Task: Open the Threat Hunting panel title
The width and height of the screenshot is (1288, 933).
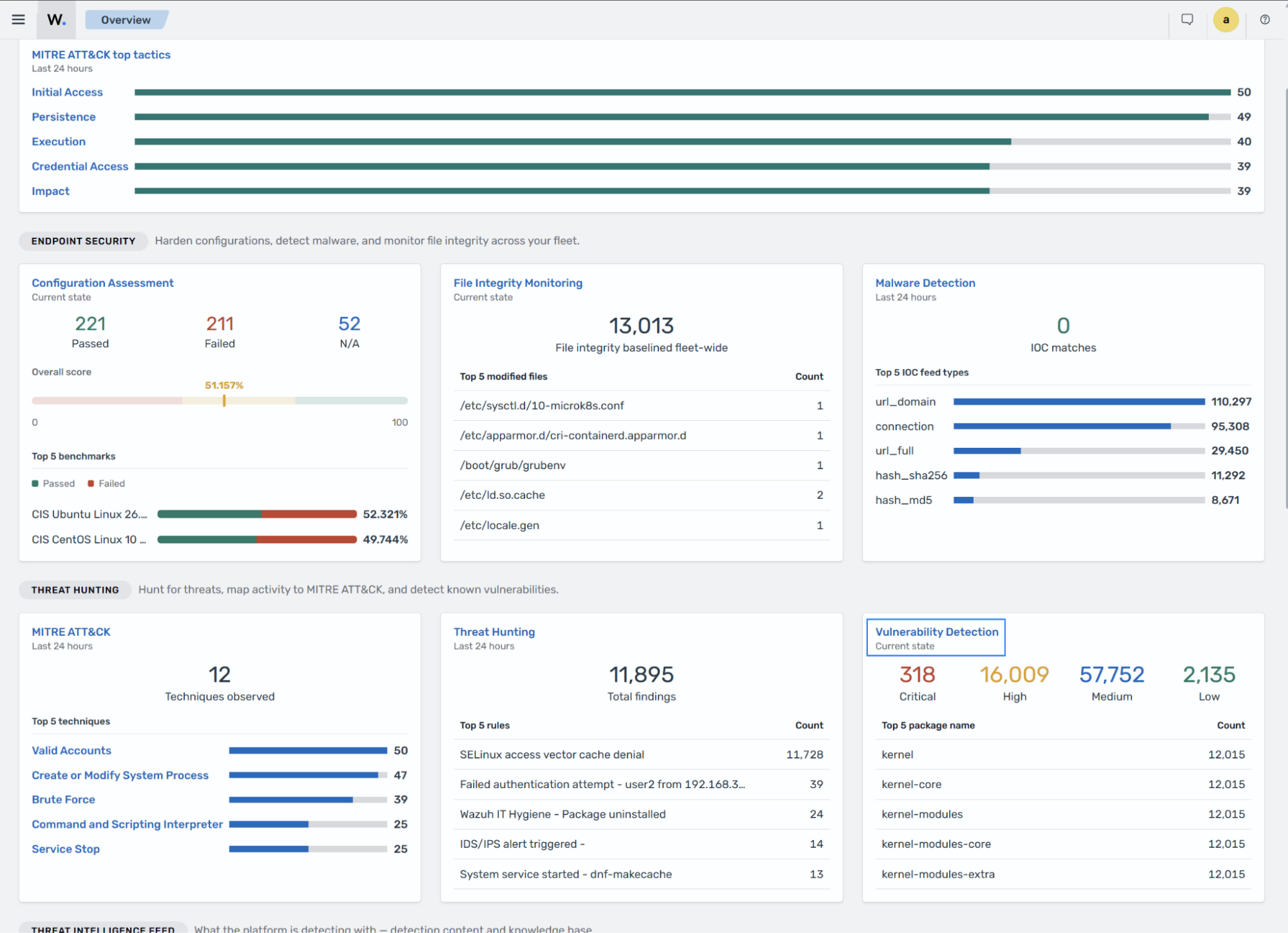Action: coord(494,632)
